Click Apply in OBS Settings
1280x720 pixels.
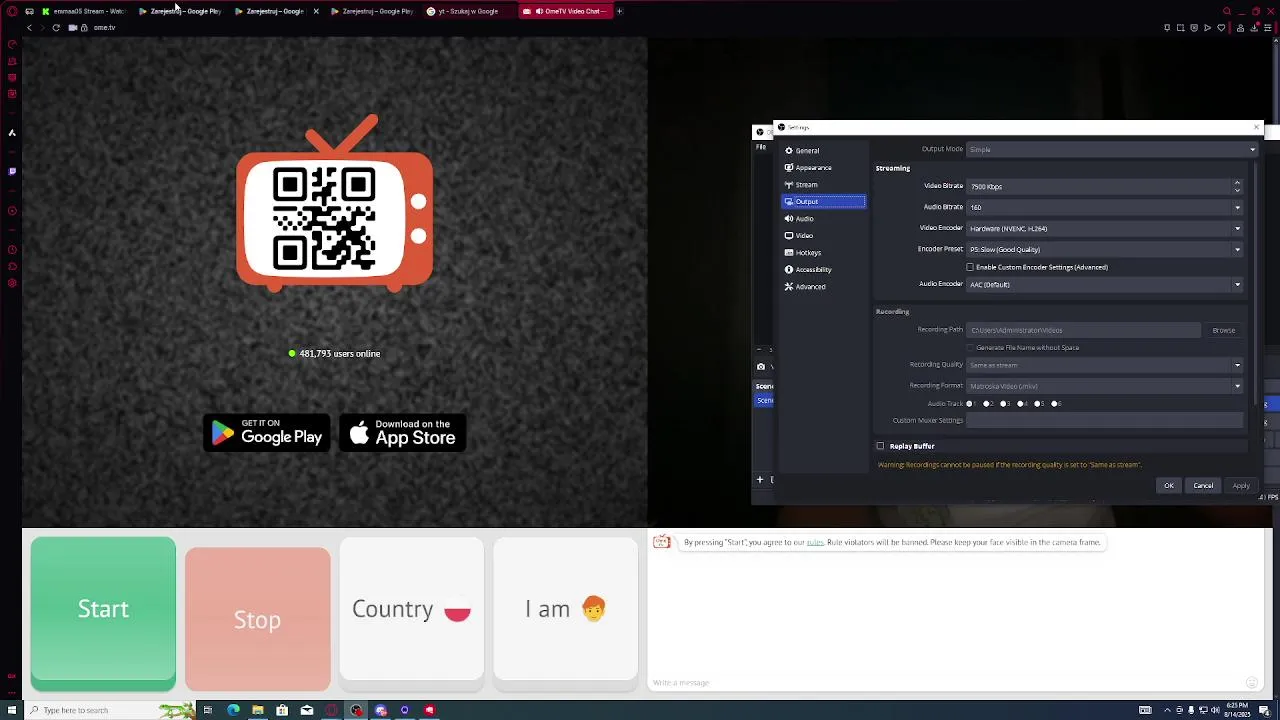(x=1241, y=486)
